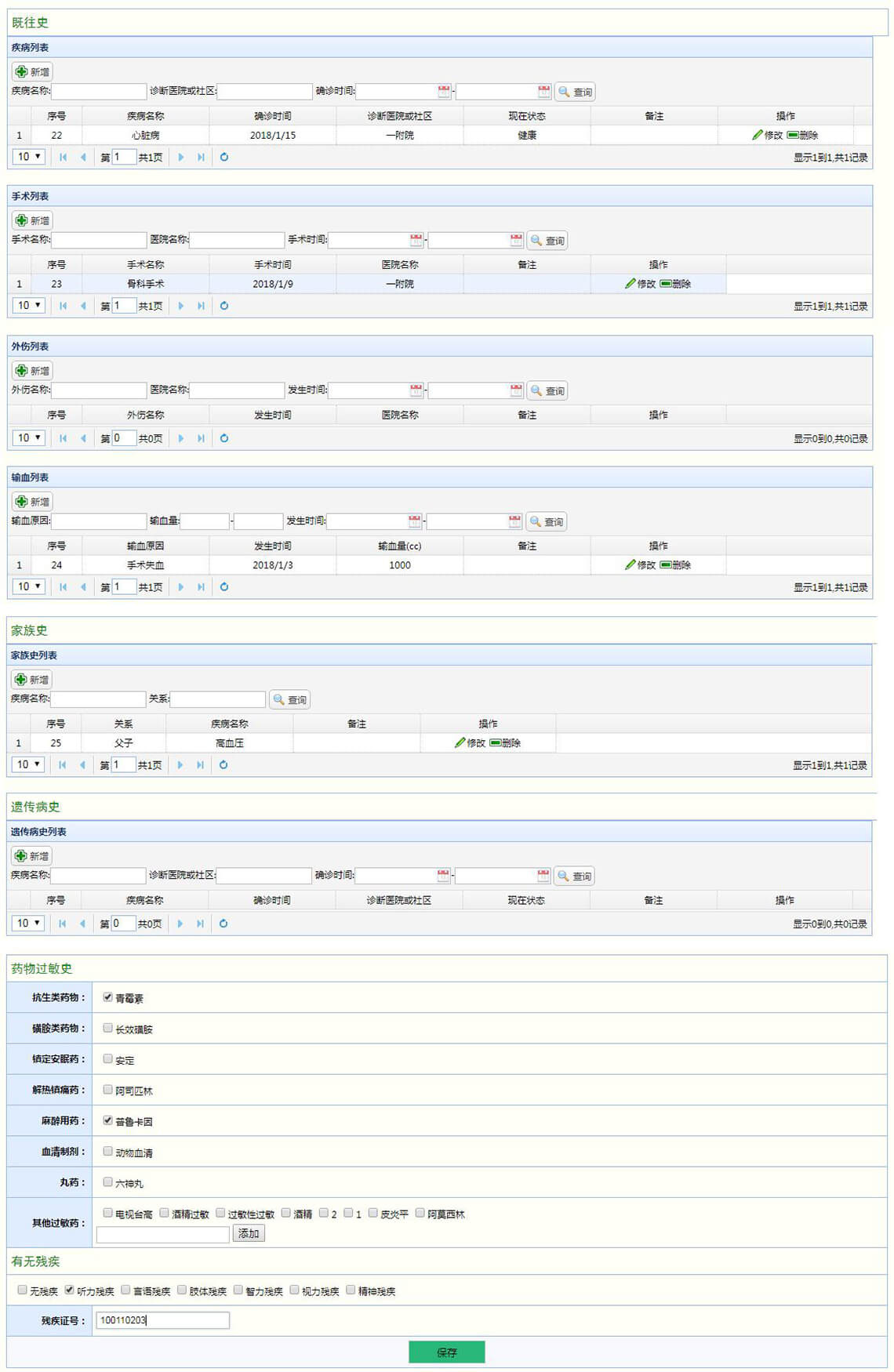
Task: Check the 阿司匹林 allergy checkbox
Action: click(108, 1090)
